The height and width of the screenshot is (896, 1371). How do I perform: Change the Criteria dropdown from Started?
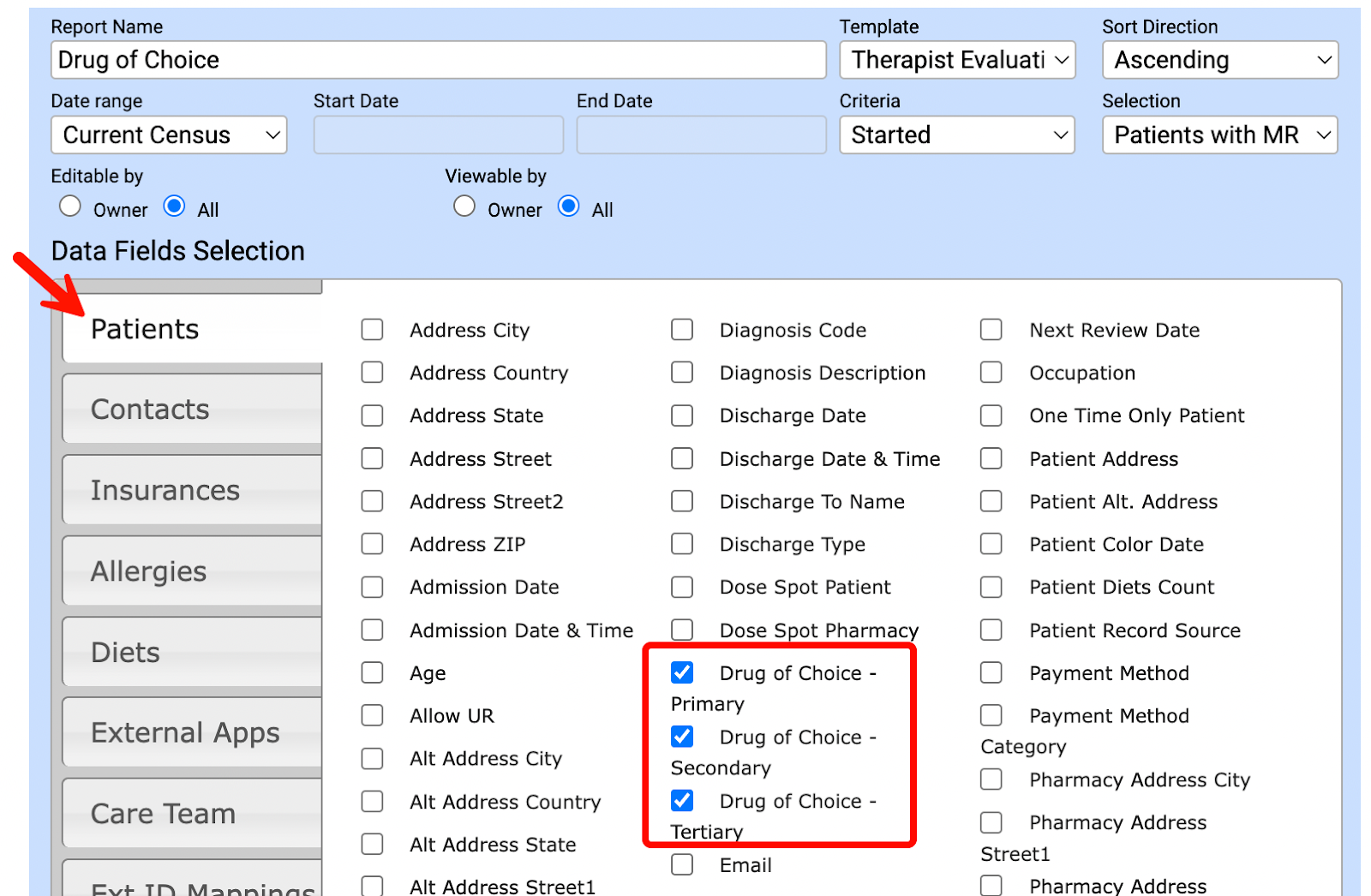coord(957,135)
